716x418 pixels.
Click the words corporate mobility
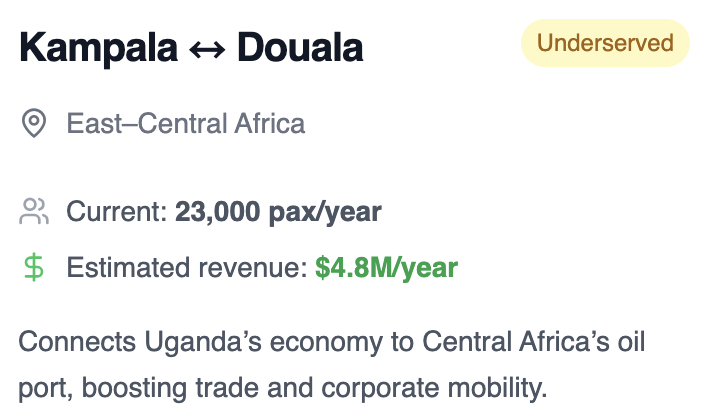pos(434,389)
